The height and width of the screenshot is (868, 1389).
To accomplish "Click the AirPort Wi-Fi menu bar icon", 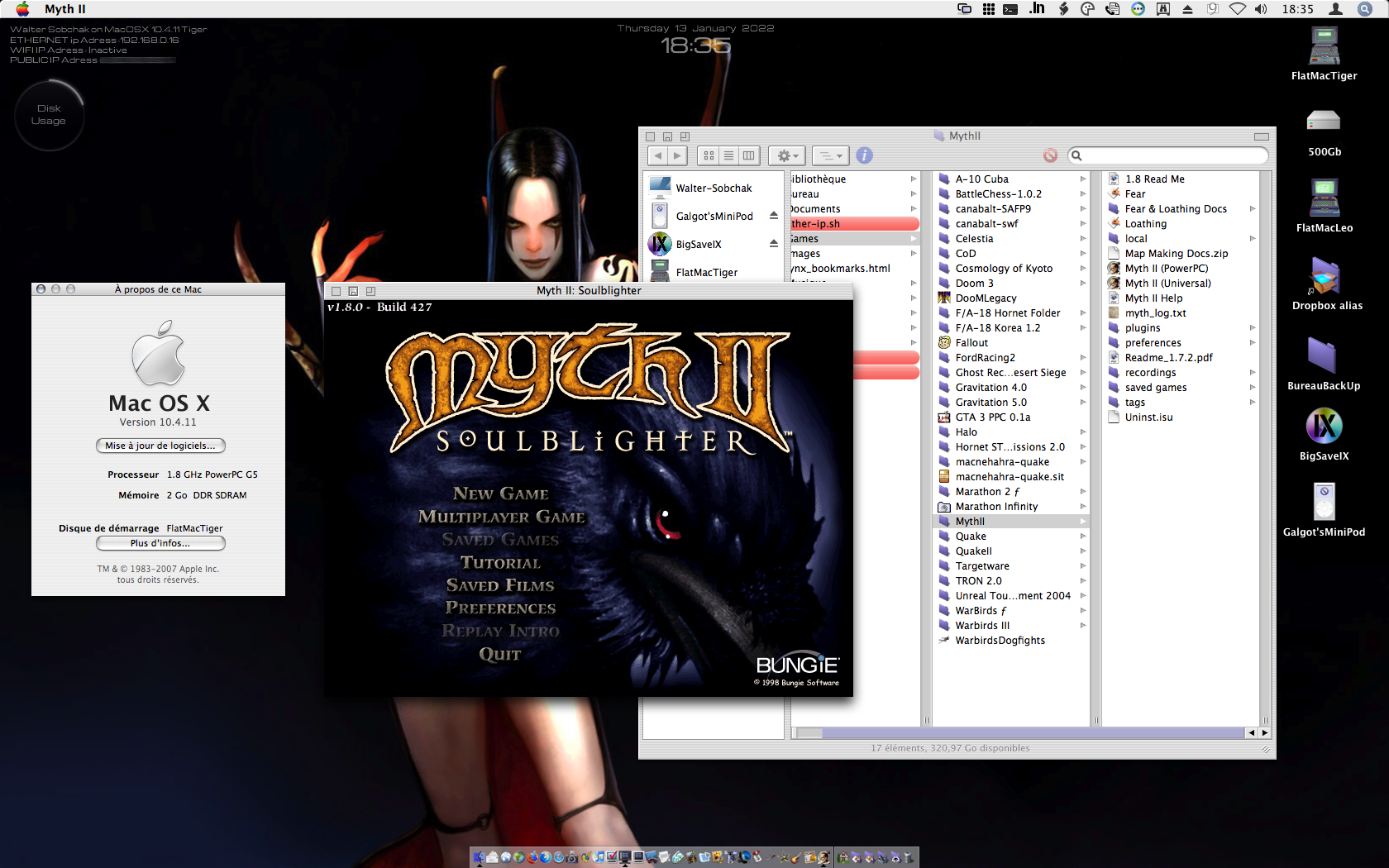I will click(x=1237, y=9).
